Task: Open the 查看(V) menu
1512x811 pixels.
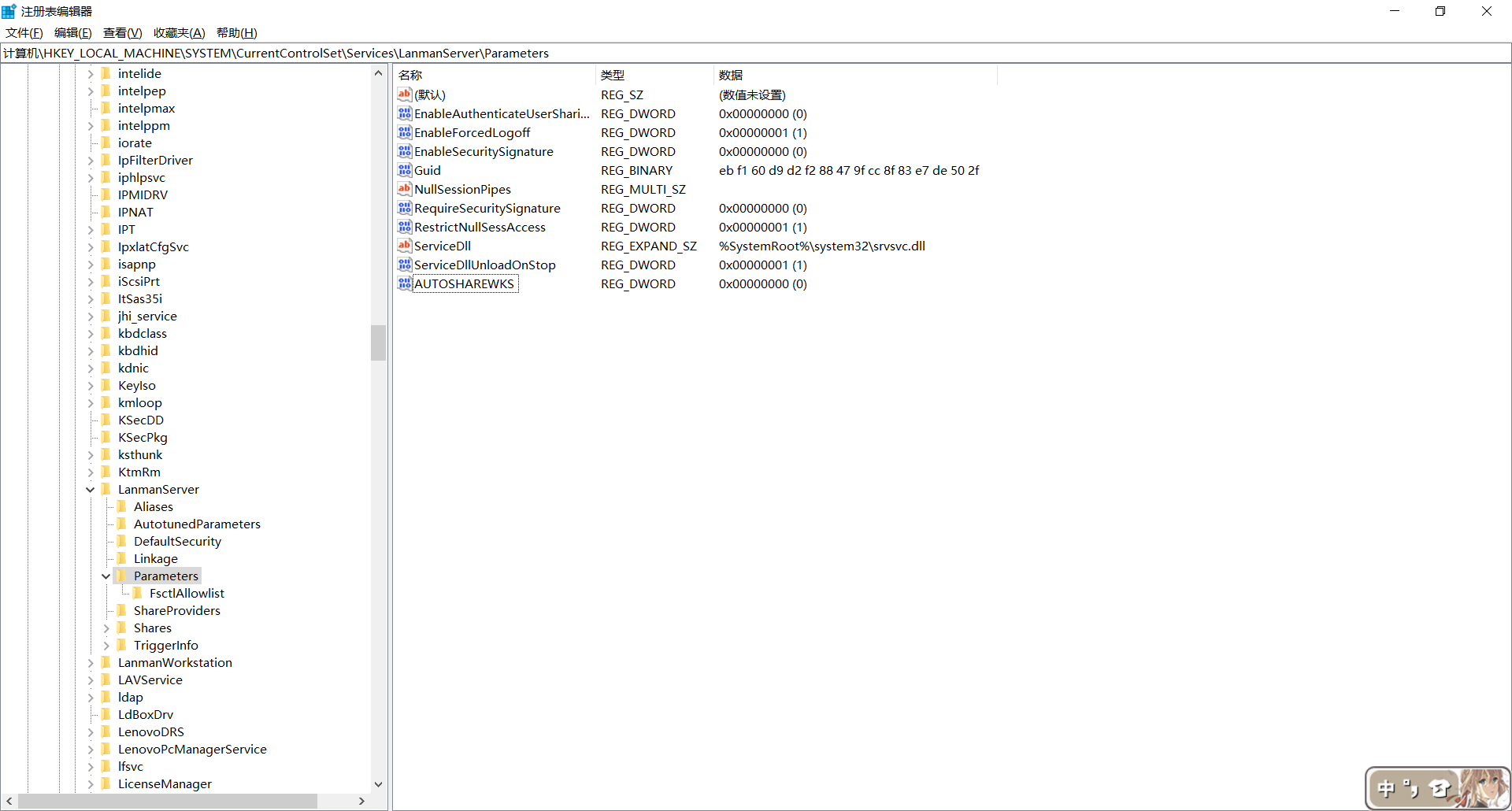Action: point(123,32)
